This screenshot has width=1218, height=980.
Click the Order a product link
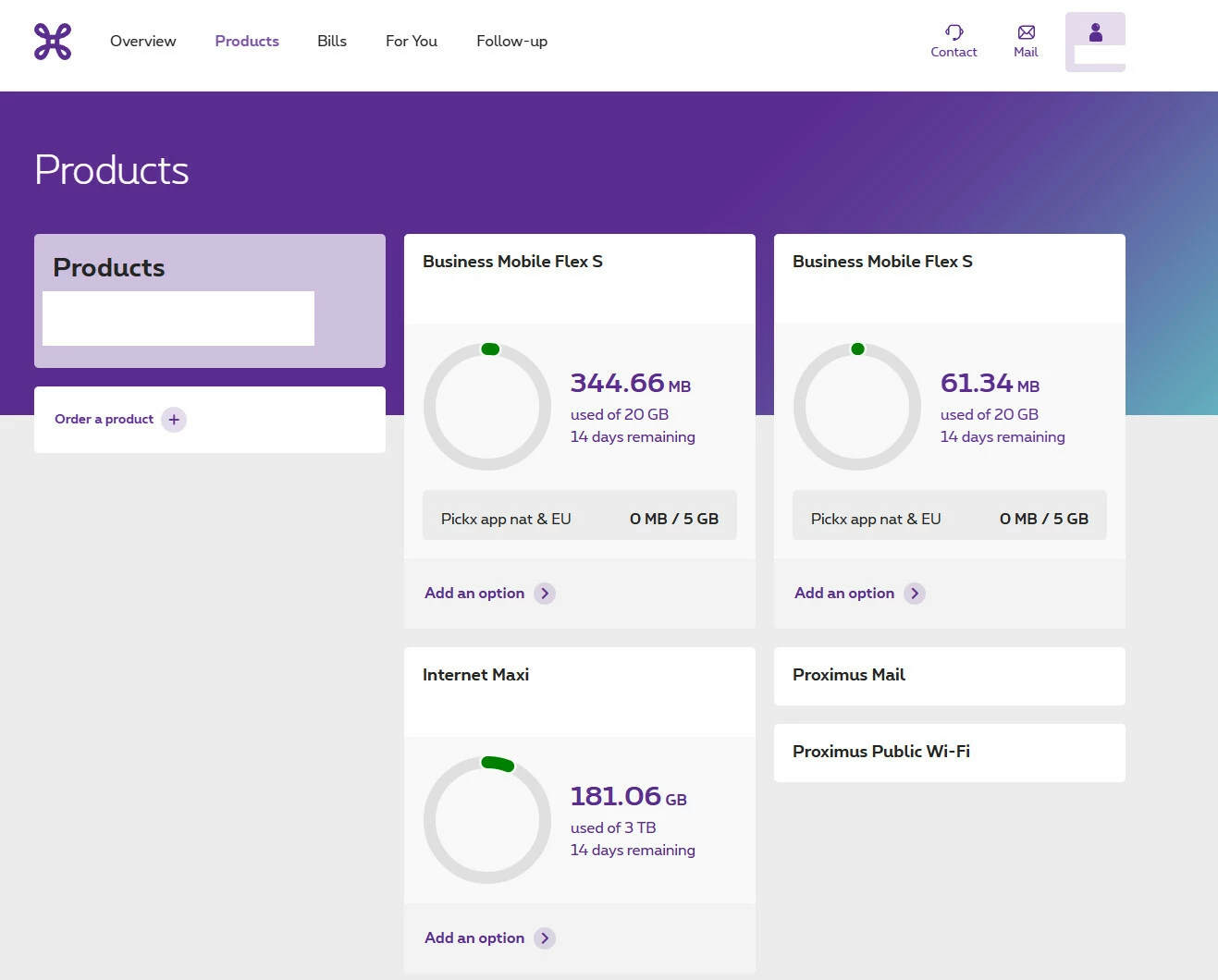105,420
